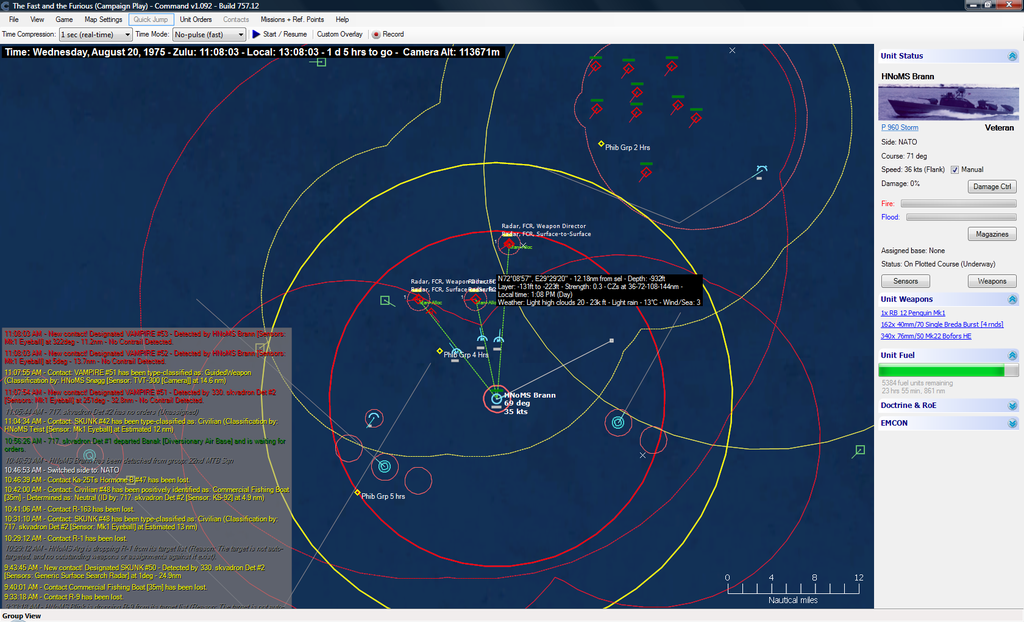This screenshot has width=1024, height=622.
Task: Expand the EMCON panel
Action: (x=1012, y=424)
